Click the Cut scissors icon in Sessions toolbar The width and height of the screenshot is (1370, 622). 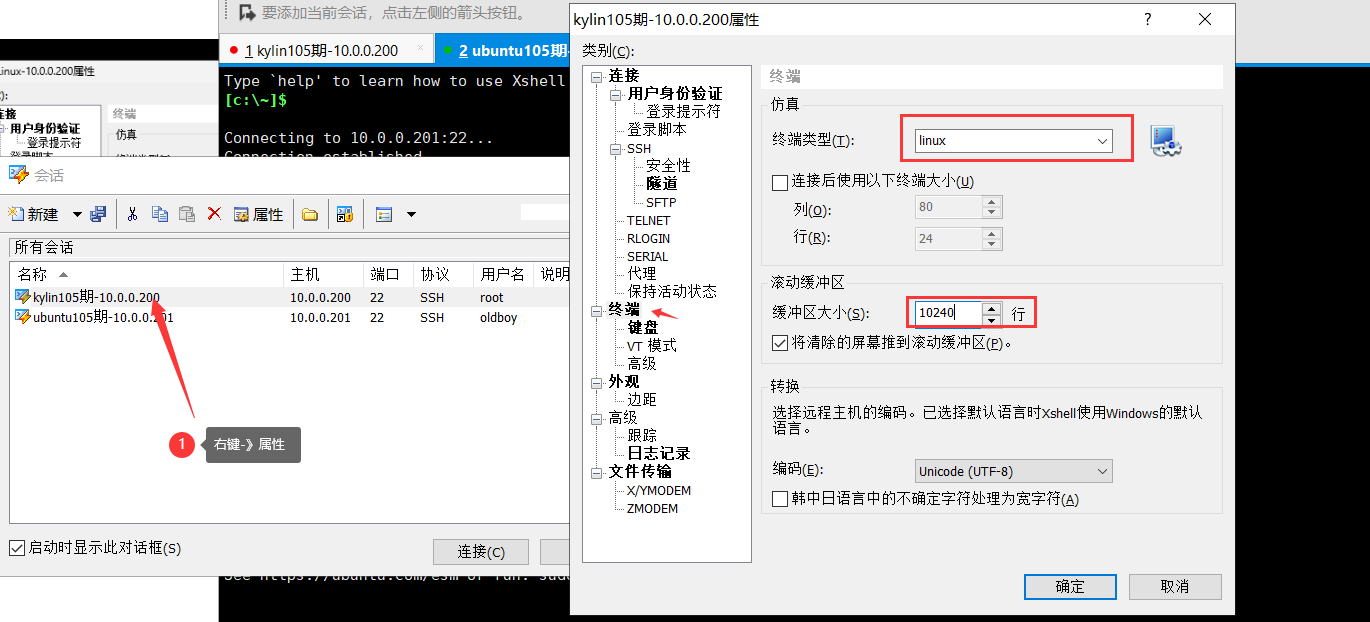(132, 214)
